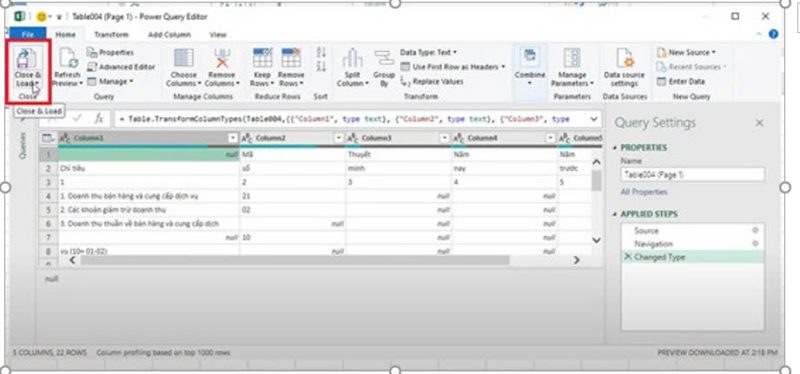Viewport: 800px width, 374px height.
Task: Click the All Properties link
Action: point(644,192)
